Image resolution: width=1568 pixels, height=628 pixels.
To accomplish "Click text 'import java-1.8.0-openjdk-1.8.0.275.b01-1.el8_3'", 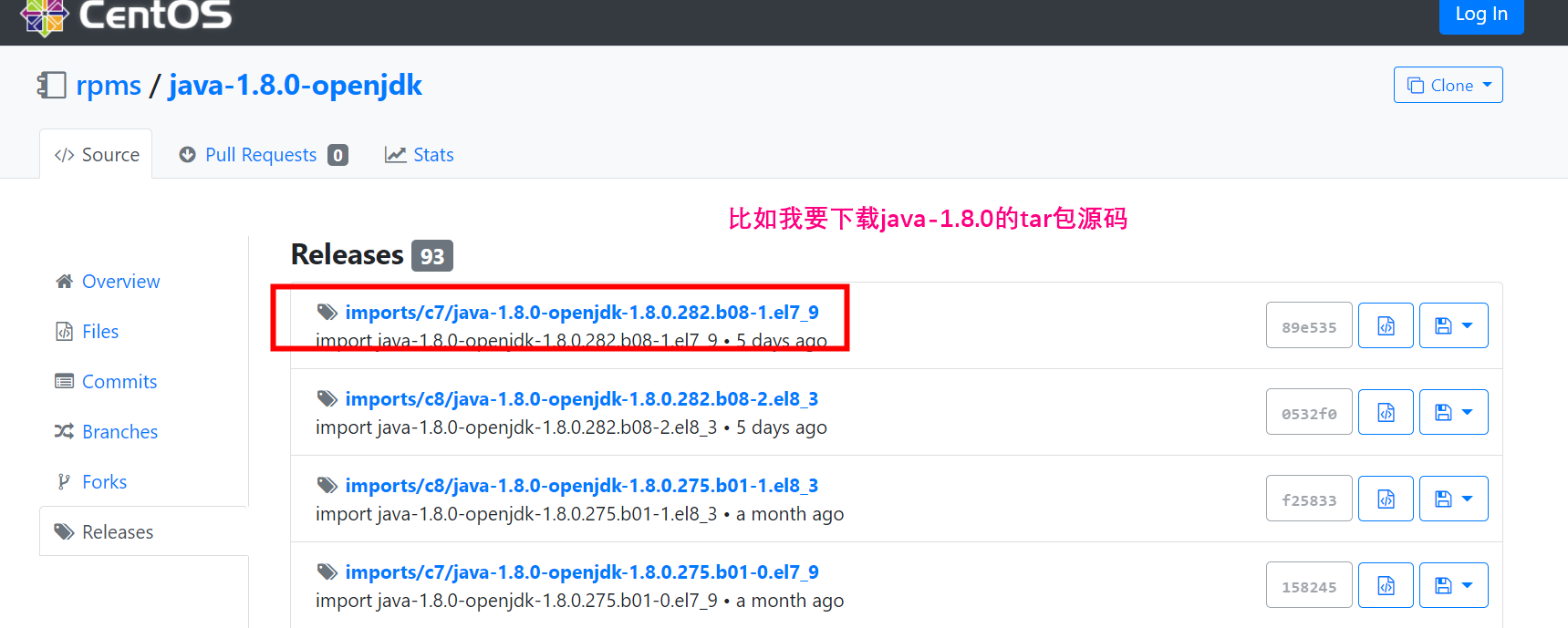I will pos(516,514).
